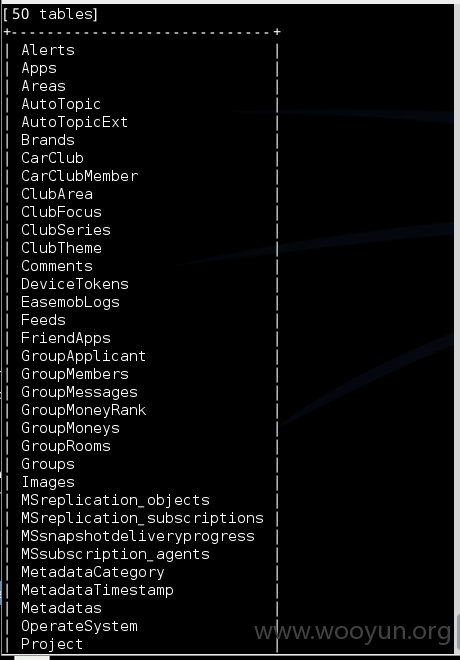Select the ClubSeries row text
This screenshot has width=460, height=660.
(x=66, y=230)
